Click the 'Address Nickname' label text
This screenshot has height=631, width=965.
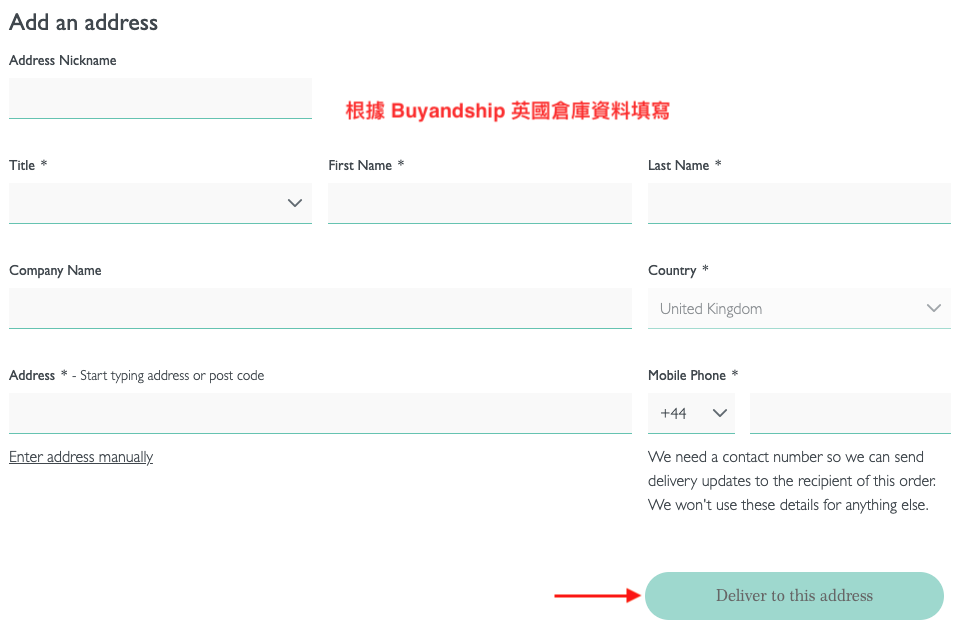point(63,61)
